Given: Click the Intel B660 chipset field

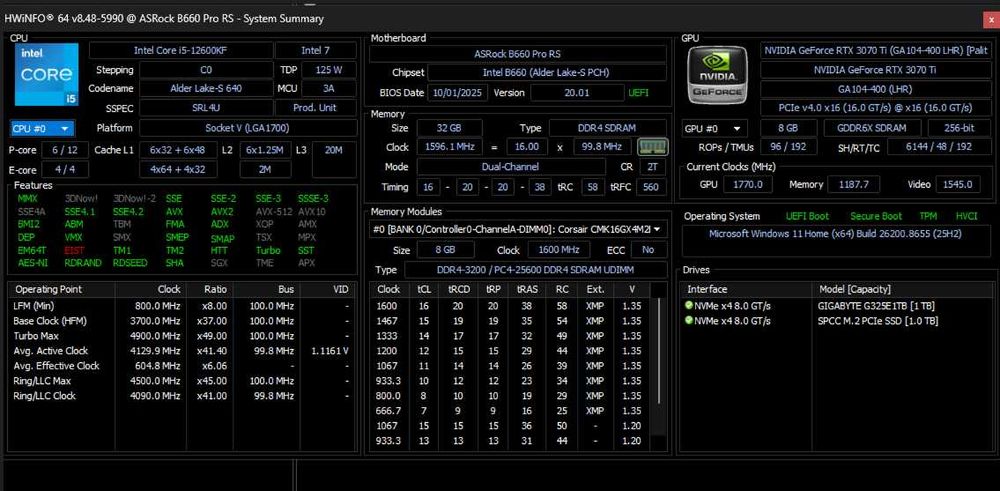Looking at the screenshot, I should [x=547, y=73].
